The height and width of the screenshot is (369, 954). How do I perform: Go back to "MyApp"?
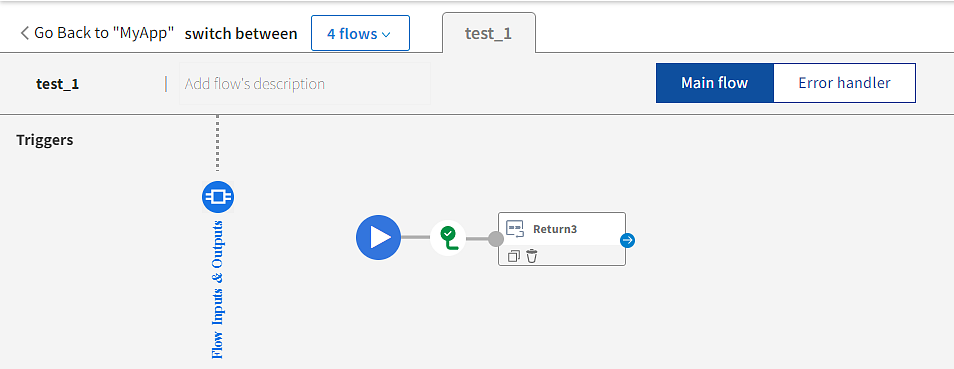pos(98,33)
